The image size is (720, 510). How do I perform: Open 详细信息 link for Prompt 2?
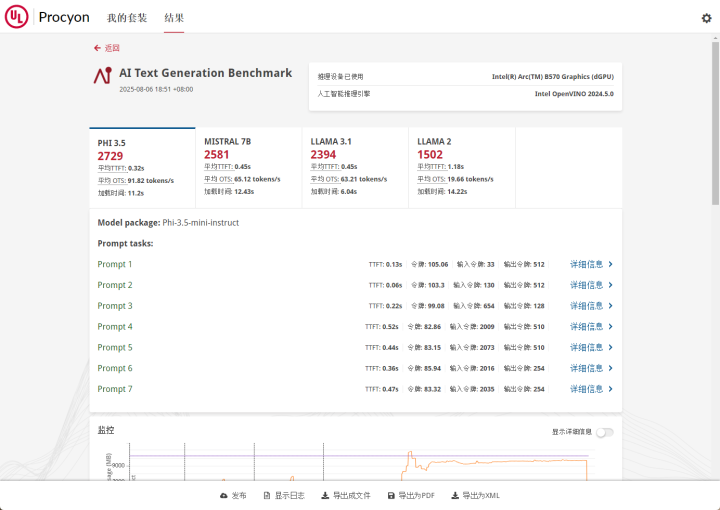coord(586,285)
